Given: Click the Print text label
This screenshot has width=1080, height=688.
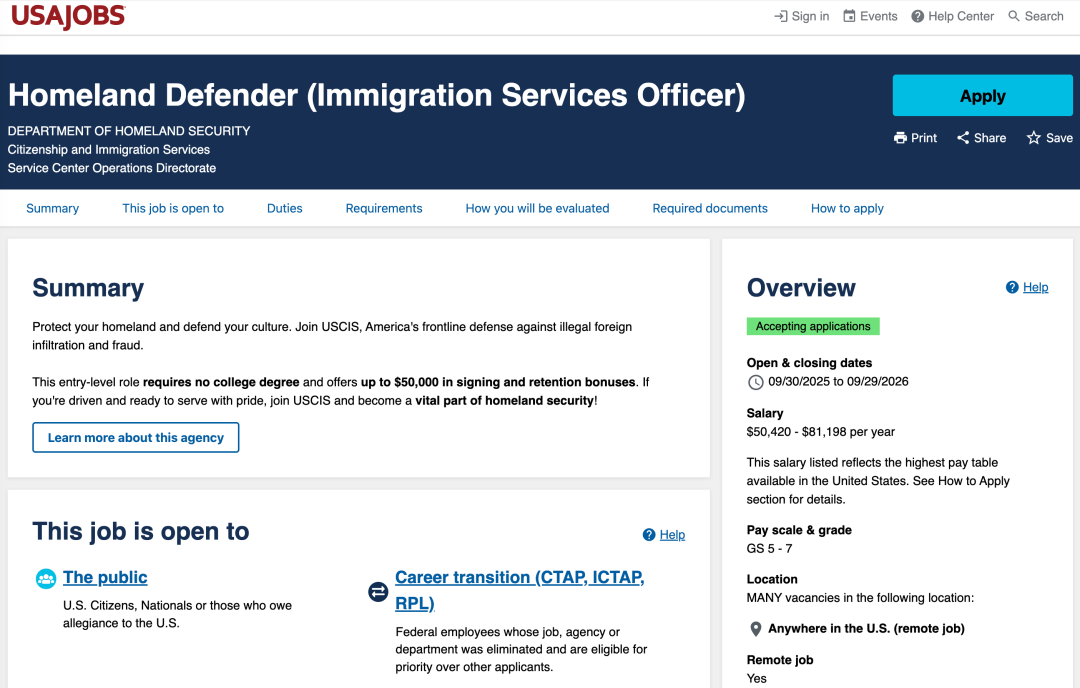Looking at the screenshot, I should 924,138.
